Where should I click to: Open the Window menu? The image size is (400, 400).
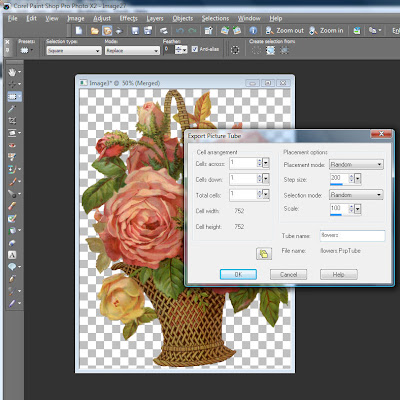tap(249, 18)
